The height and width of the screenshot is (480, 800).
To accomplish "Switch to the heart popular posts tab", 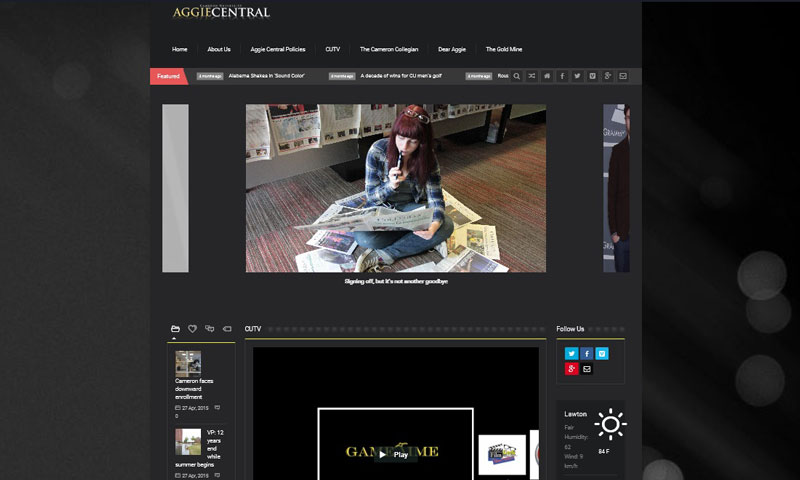I will click(192, 329).
